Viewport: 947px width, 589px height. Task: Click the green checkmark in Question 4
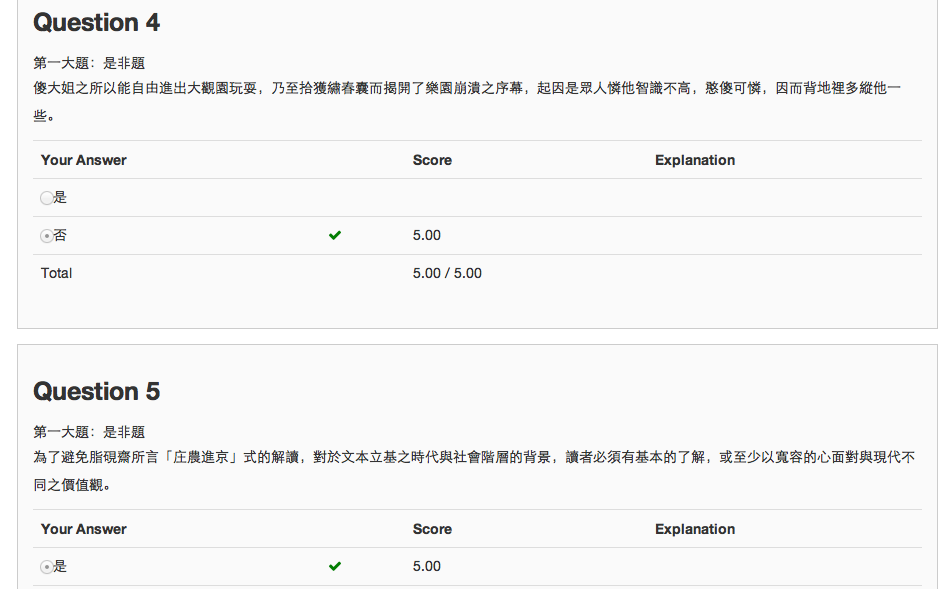335,236
